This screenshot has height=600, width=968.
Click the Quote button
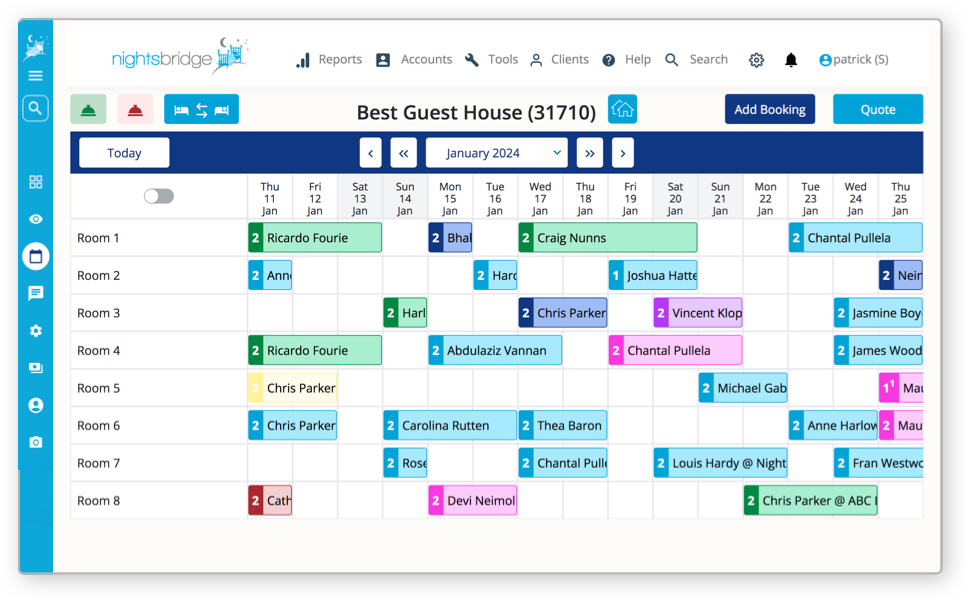click(877, 108)
